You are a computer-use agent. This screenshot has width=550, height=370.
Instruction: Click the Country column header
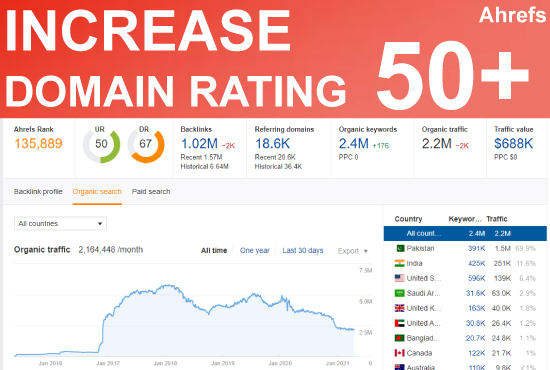[408, 219]
